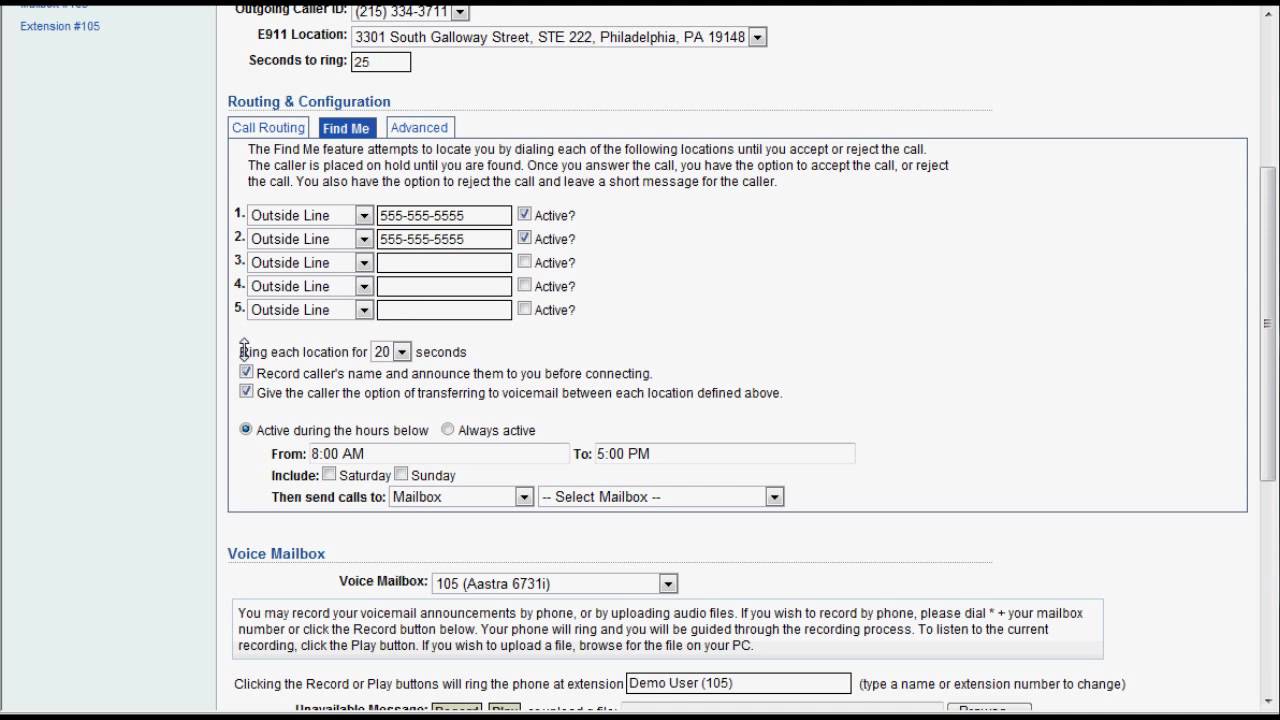Enable the Active checkbox for location 3
Image resolution: width=1280 pixels, height=720 pixels.
[x=524, y=261]
